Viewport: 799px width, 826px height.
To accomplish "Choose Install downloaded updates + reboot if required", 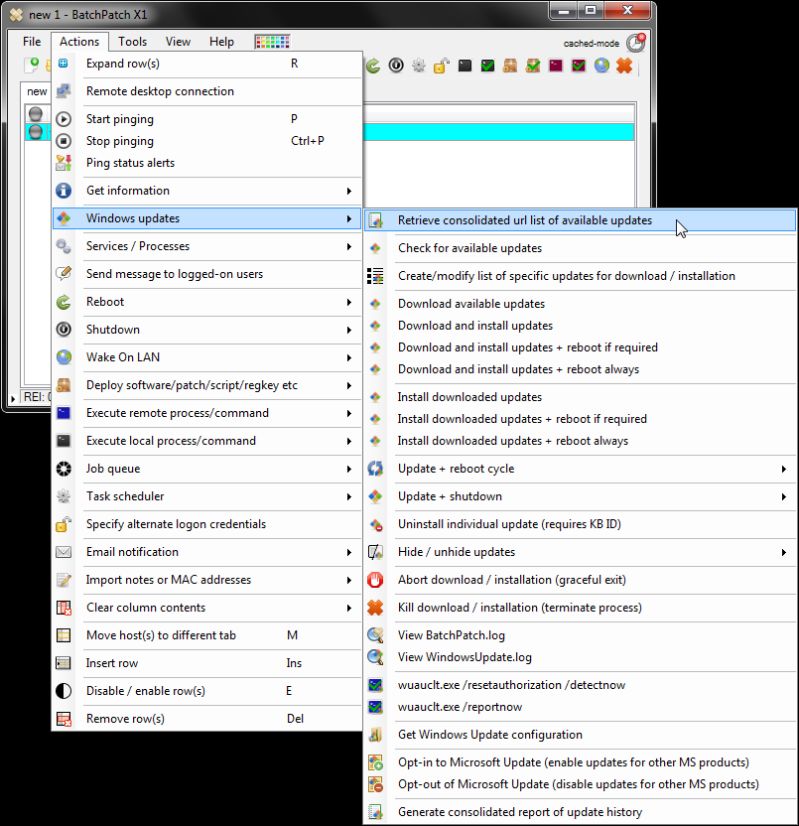I will [580, 419].
